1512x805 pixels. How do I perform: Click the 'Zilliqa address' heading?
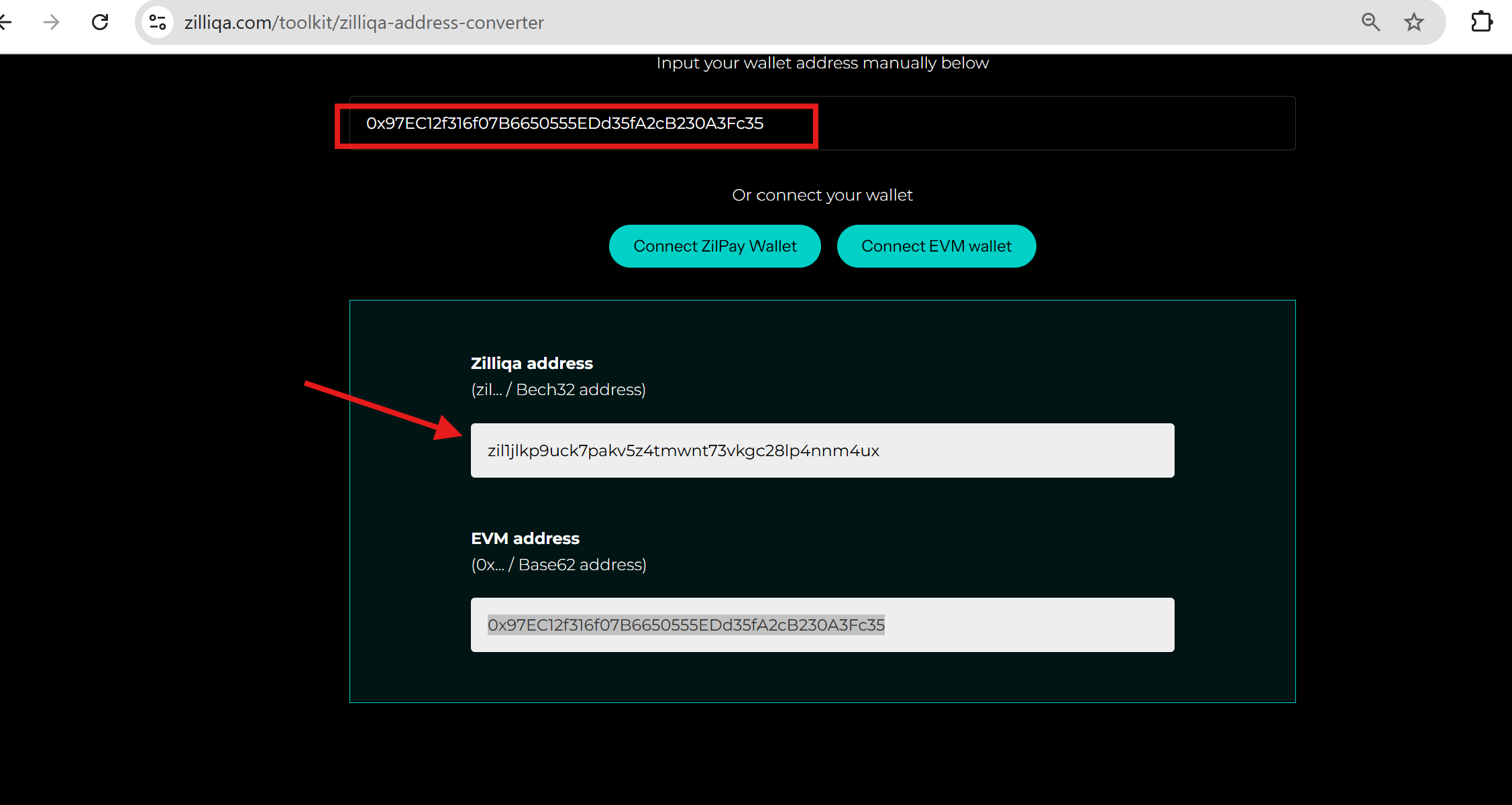(x=531, y=363)
